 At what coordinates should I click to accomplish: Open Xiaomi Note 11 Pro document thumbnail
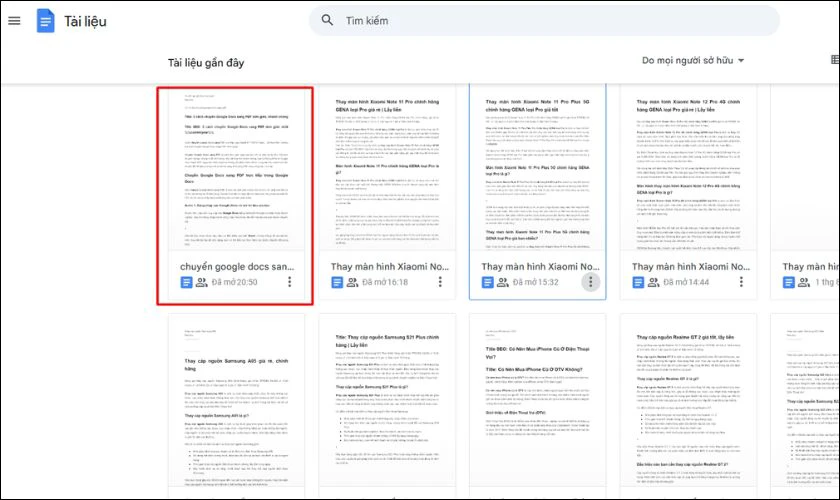(387, 169)
